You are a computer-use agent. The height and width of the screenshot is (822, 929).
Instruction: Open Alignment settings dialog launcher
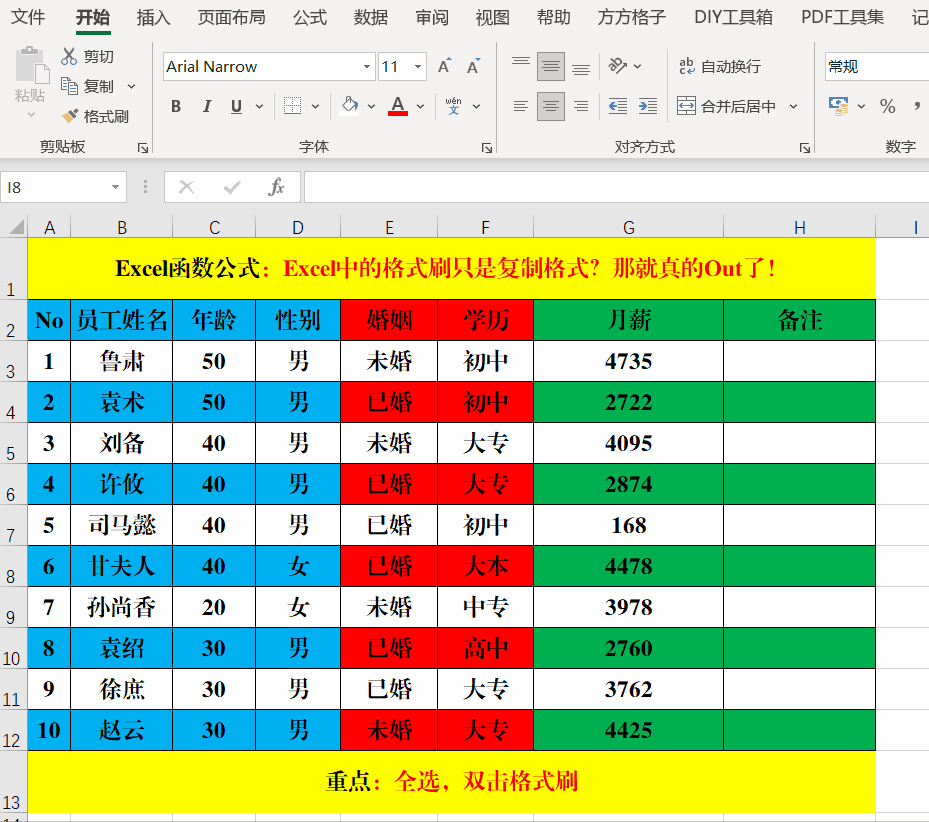[x=805, y=148]
